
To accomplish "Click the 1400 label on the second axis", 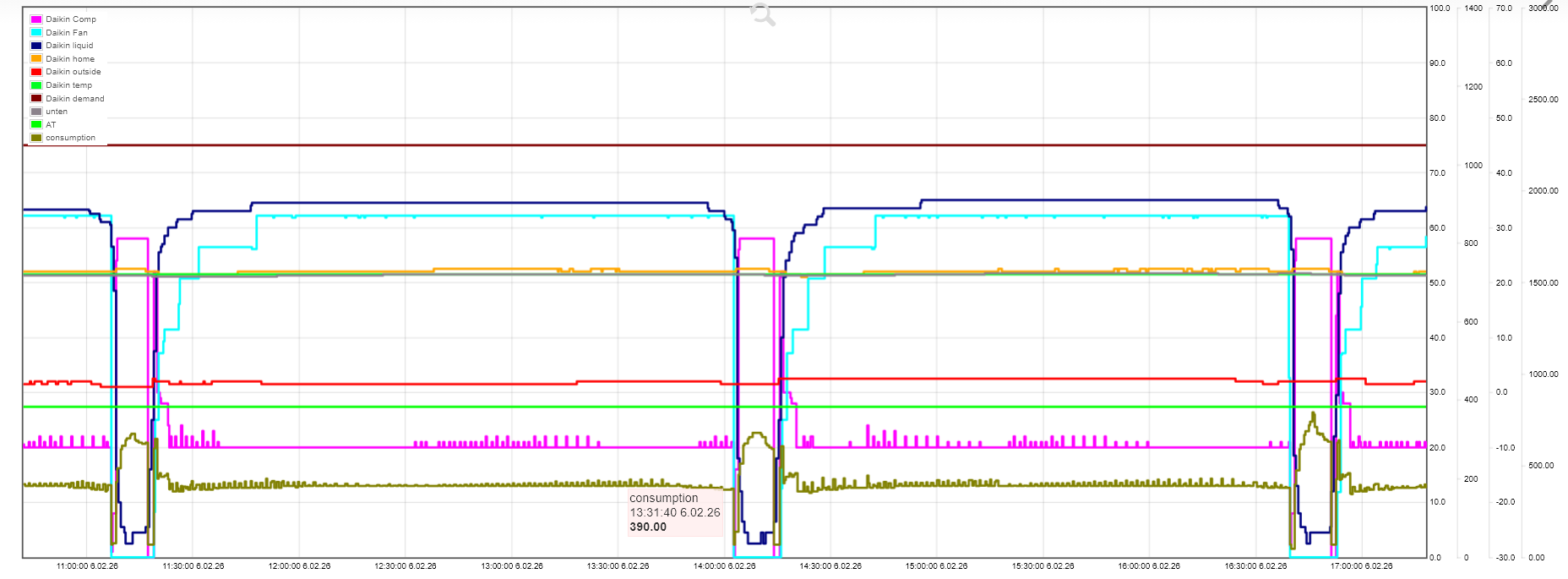I will coord(1473,8).
